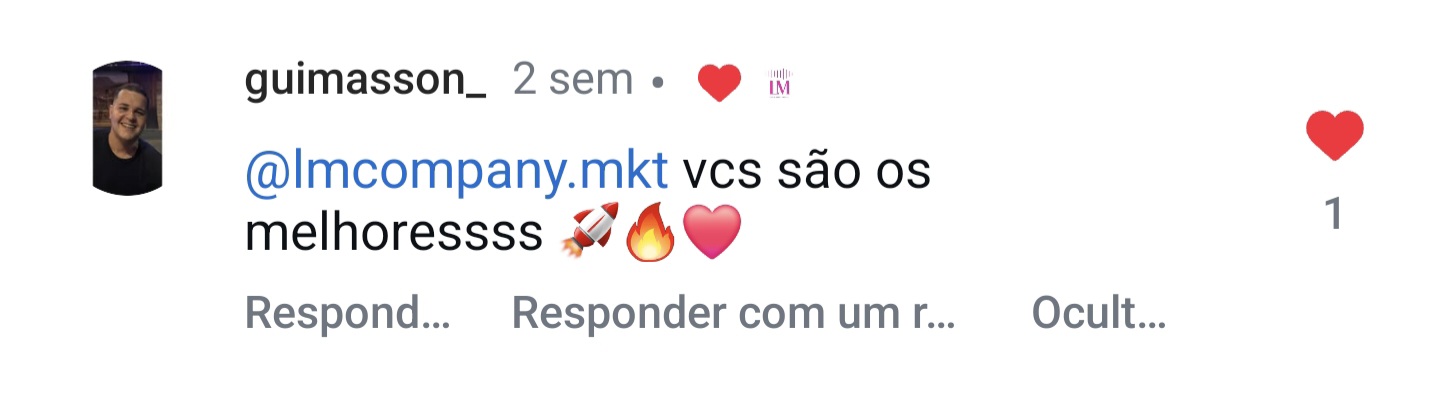Tap the truncated Respond… button
The height and width of the screenshot is (411, 1440).
pyautogui.click(x=348, y=314)
